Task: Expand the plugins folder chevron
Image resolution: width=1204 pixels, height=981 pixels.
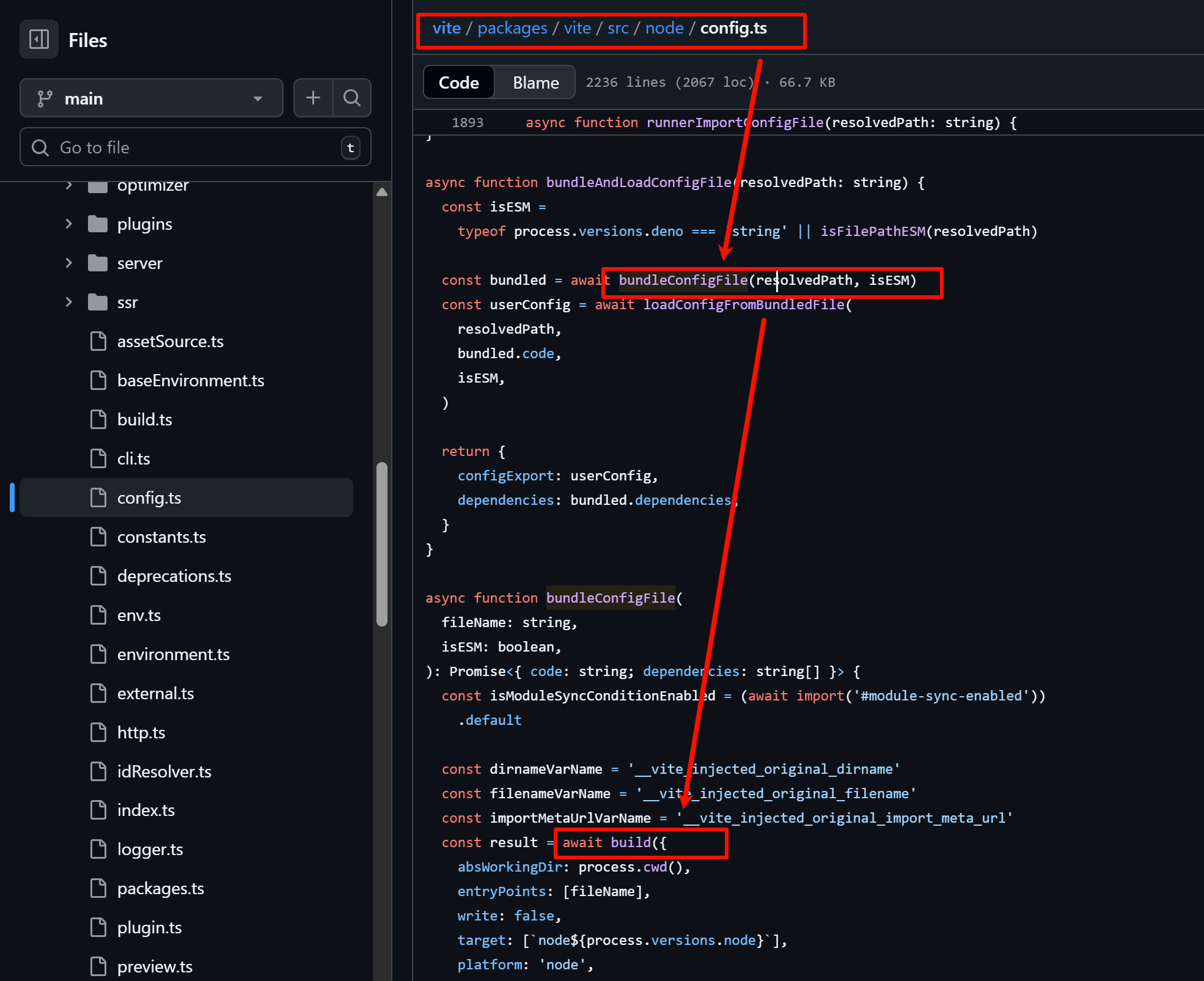Action: [x=68, y=224]
